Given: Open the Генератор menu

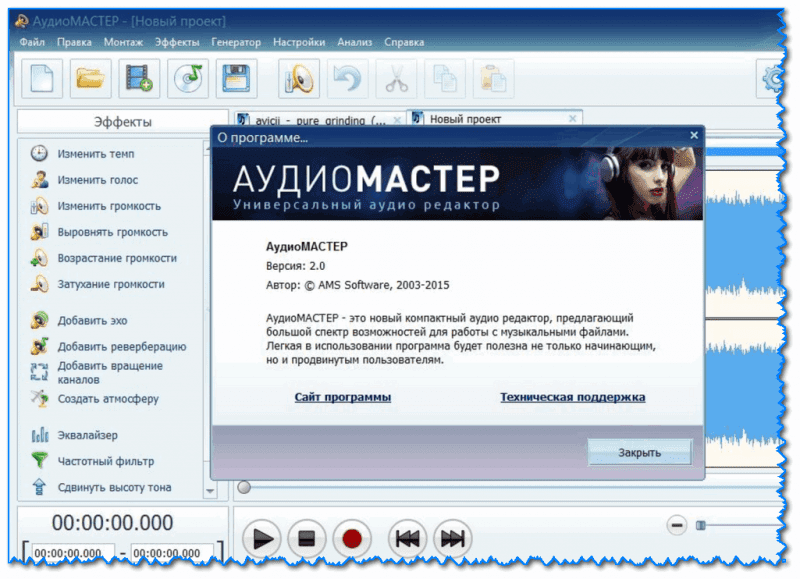Looking at the screenshot, I should (x=236, y=42).
